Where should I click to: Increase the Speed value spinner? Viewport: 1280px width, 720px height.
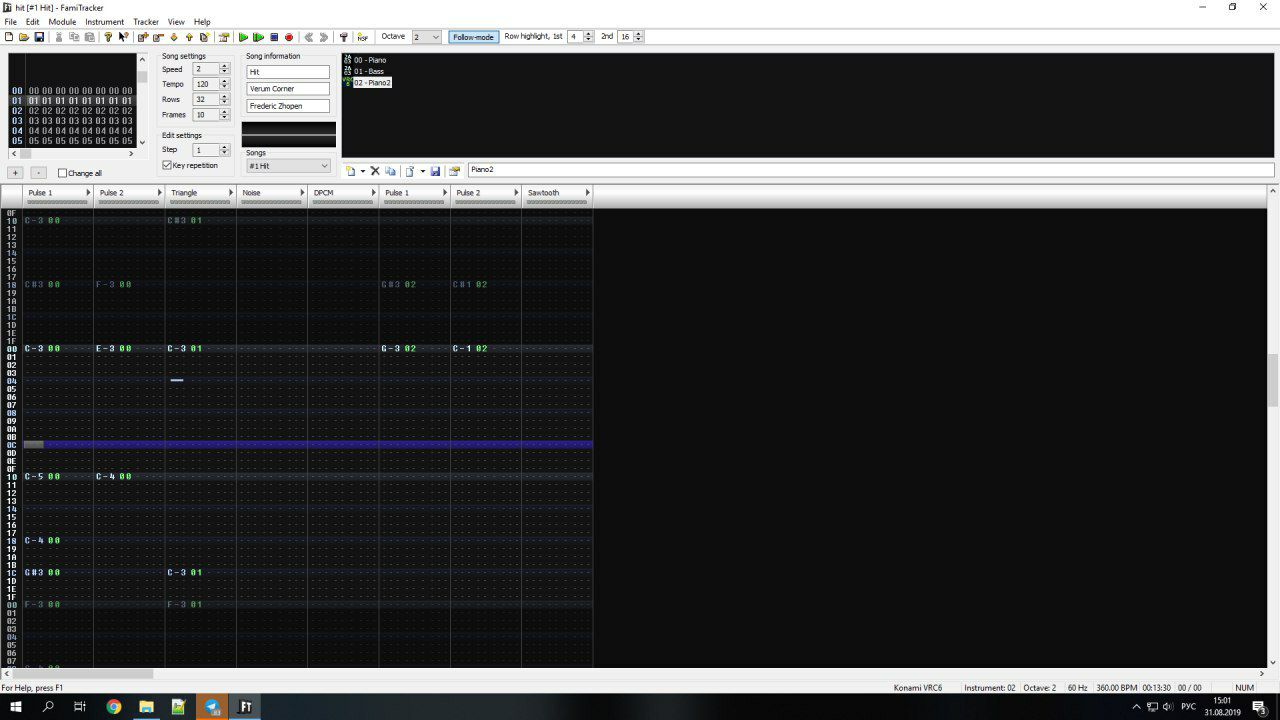(x=224, y=66)
